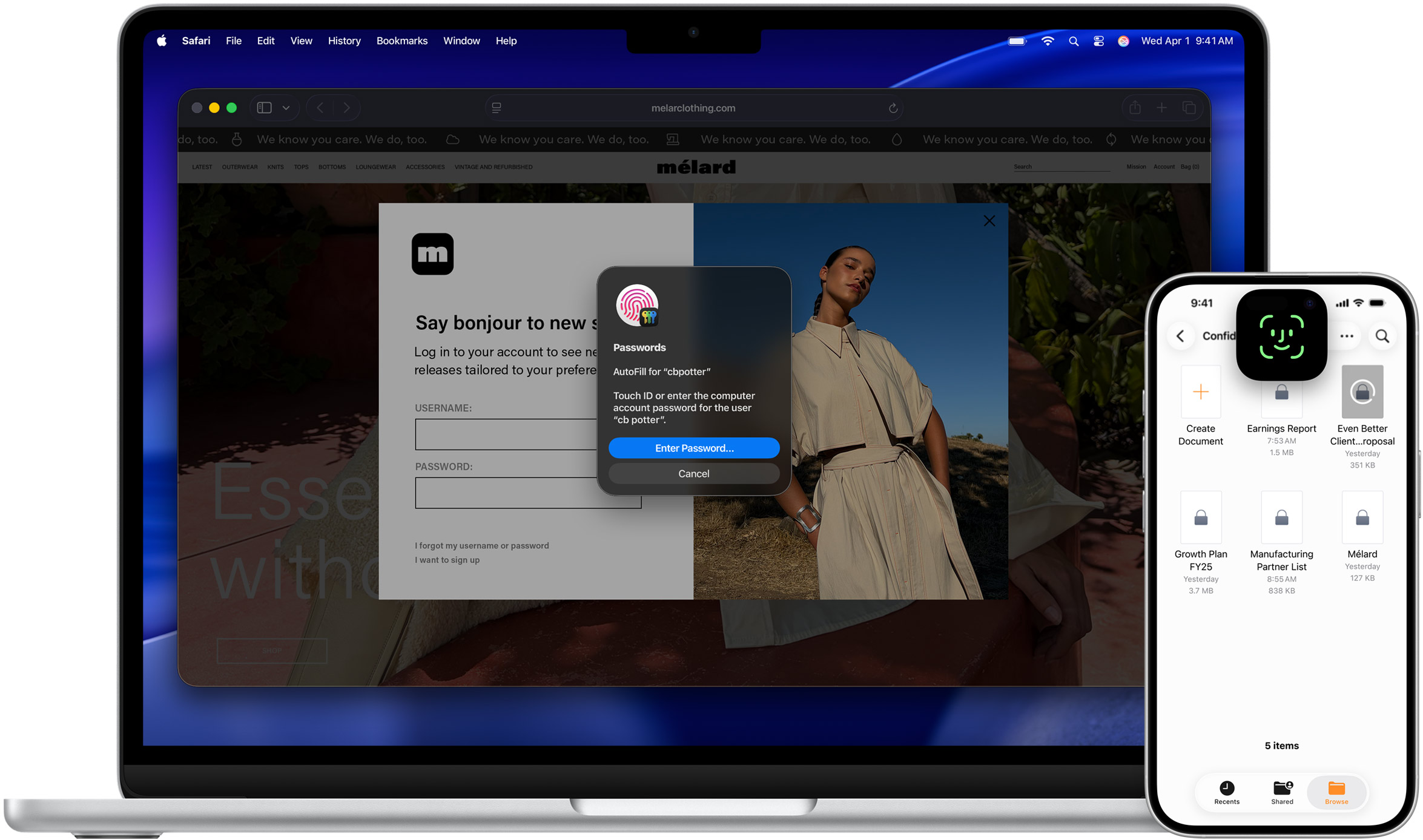Tap Create Document on iPhone
Screen dimensions: 1423x840
[1201, 405]
